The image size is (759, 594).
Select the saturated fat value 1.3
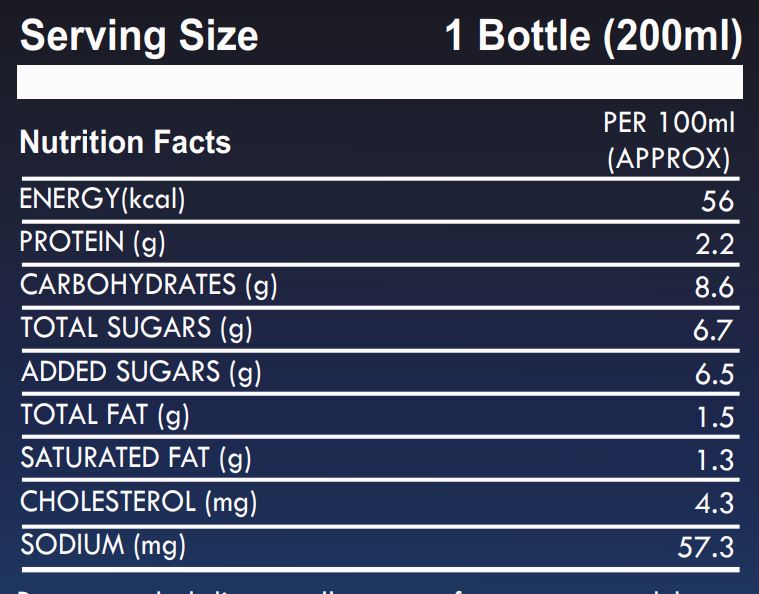[714, 461]
